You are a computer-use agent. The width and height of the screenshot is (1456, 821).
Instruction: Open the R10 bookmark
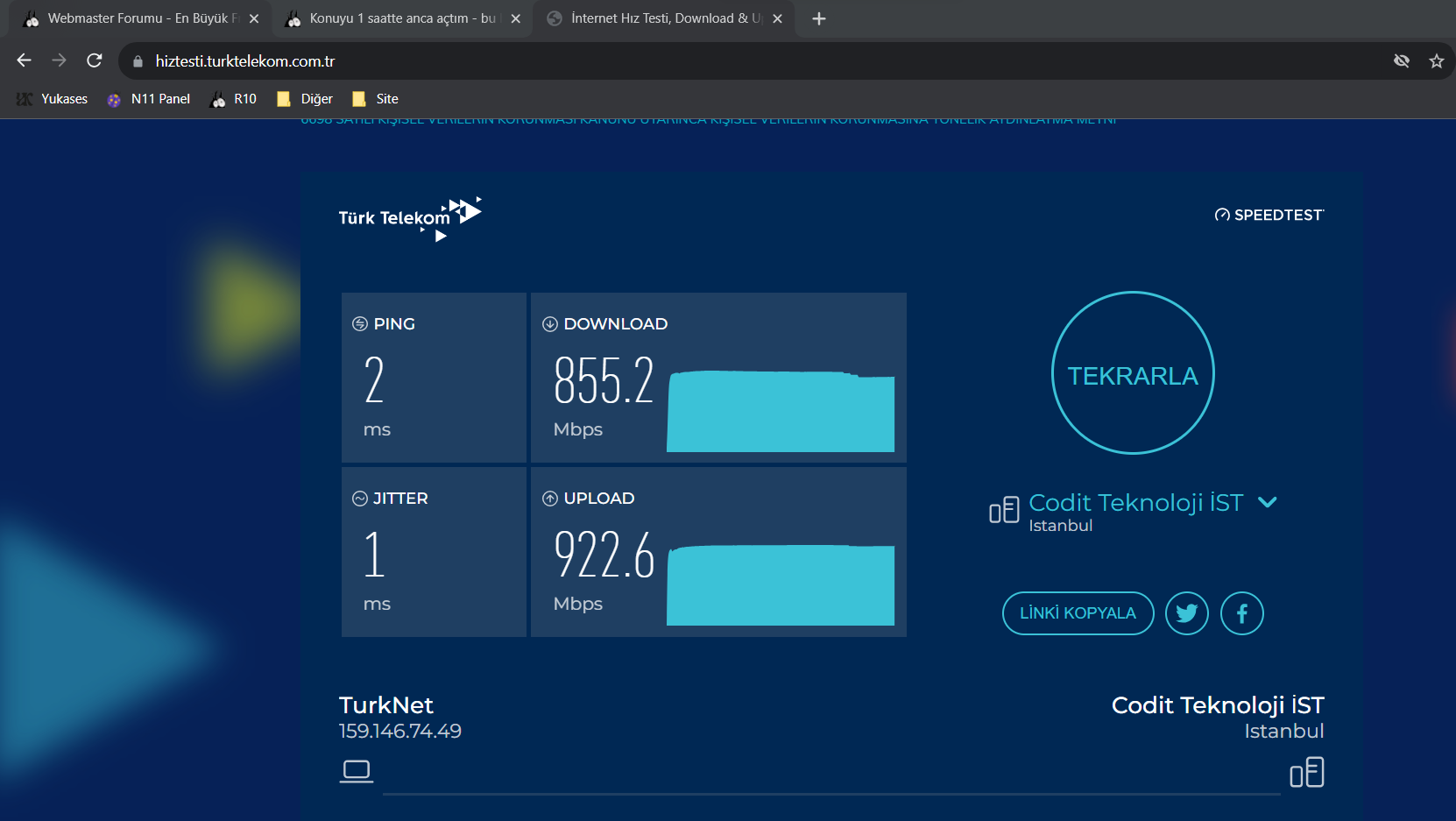tap(234, 99)
